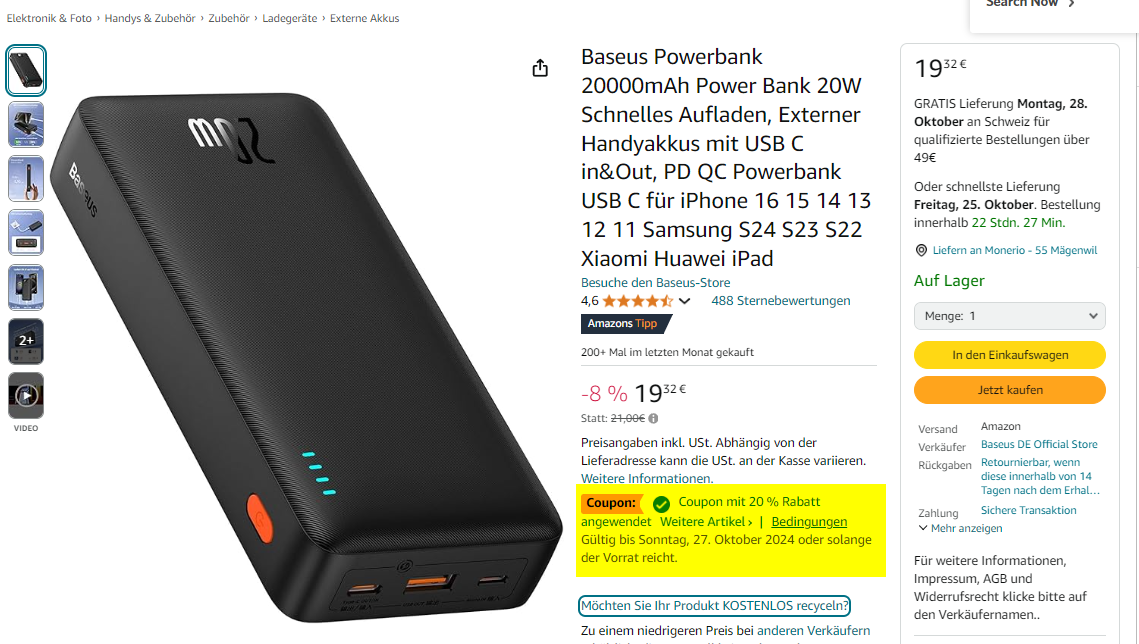Click the location pin delivery icon
The image size is (1139, 644).
tap(921, 250)
